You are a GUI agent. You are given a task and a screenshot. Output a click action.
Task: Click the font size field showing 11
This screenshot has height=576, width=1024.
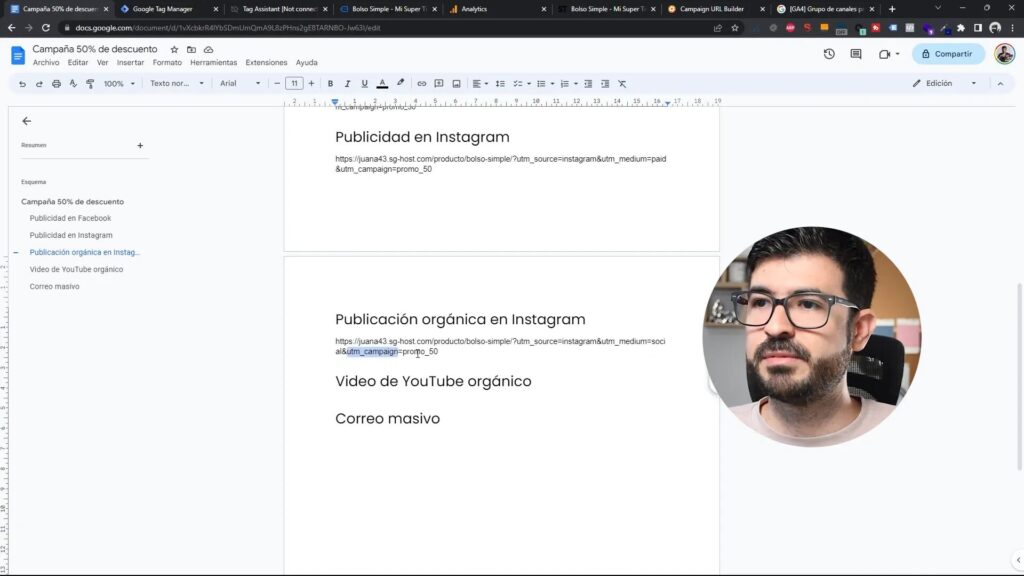click(x=294, y=84)
